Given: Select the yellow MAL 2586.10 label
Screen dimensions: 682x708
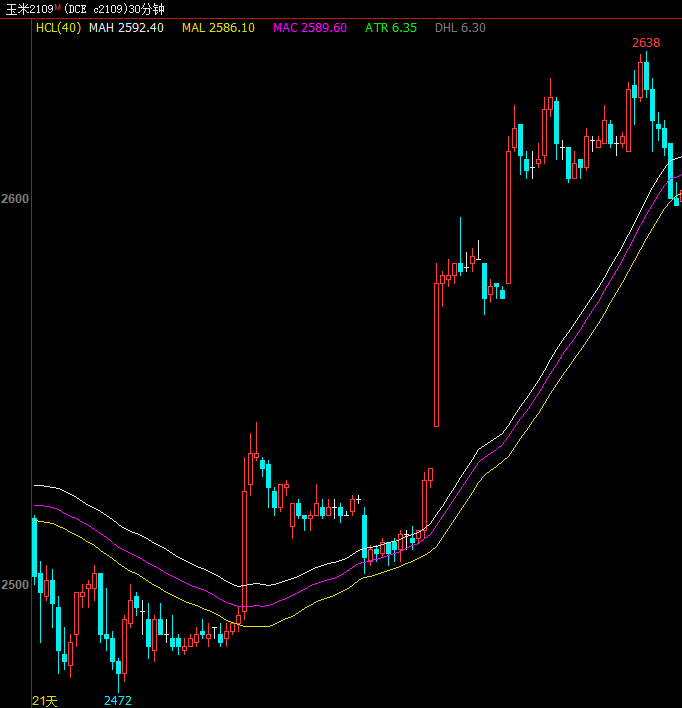Looking at the screenshot, I should point(217,28).
